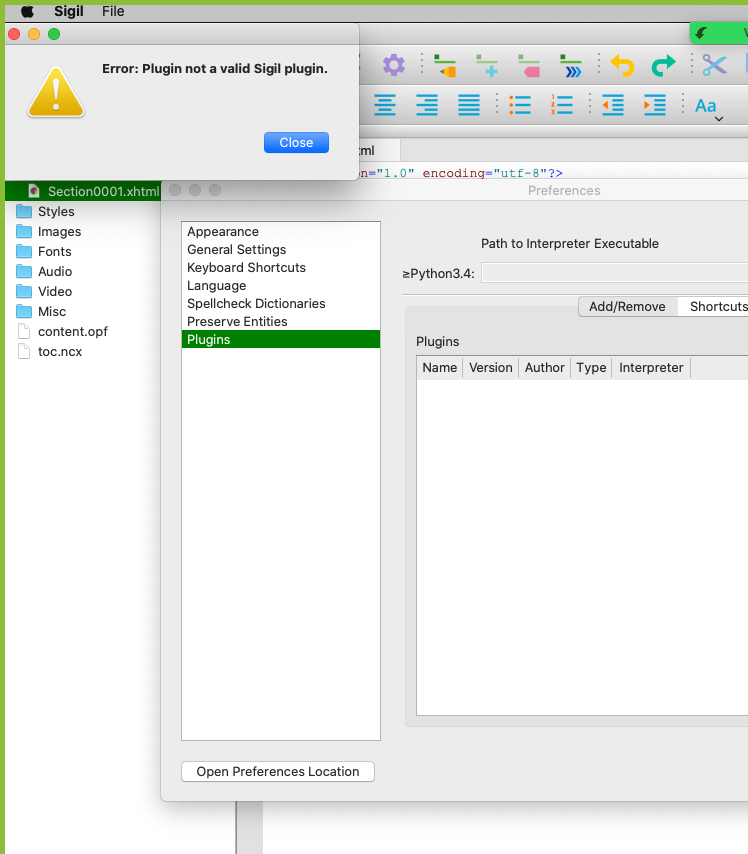
Task: Close the plugin error dialog
Action: tap(296, 143)
